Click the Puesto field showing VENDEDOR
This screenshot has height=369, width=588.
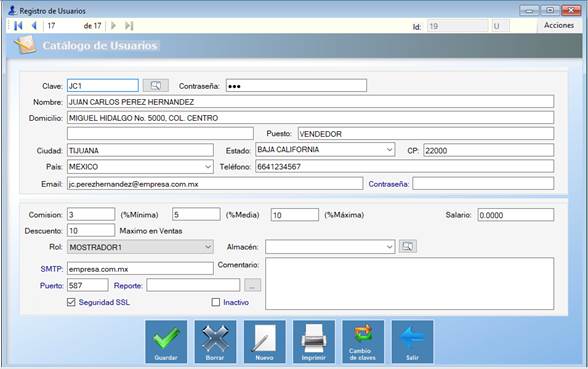tap(426, 134)
